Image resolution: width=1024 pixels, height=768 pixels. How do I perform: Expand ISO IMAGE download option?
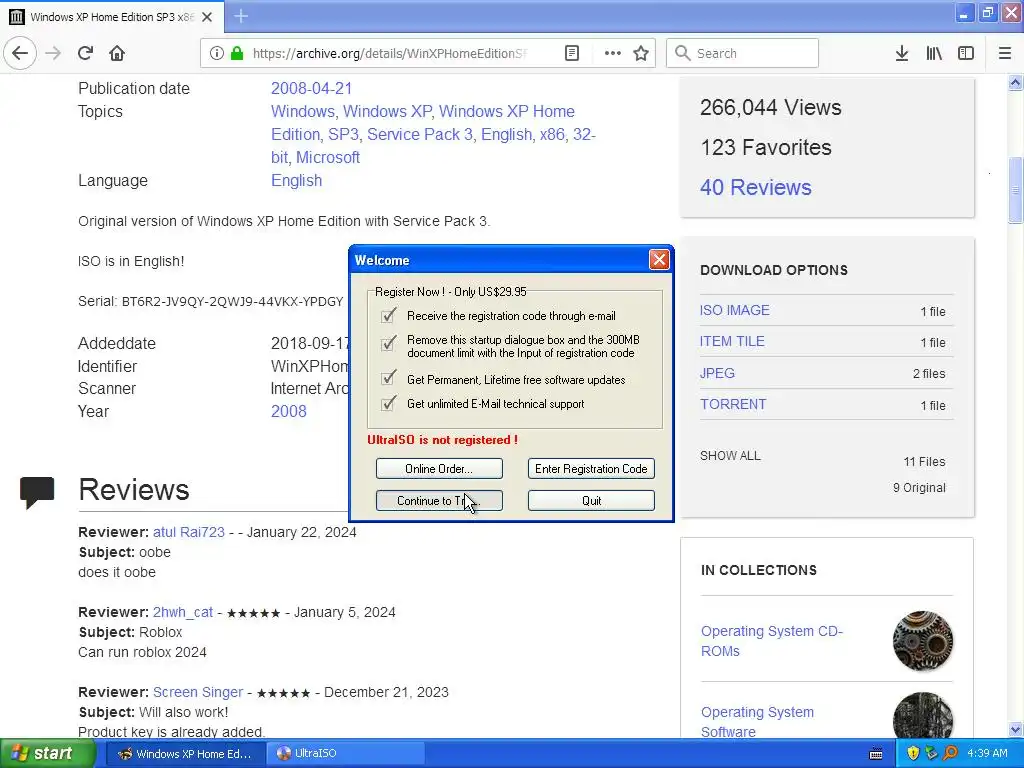point(735,310)
